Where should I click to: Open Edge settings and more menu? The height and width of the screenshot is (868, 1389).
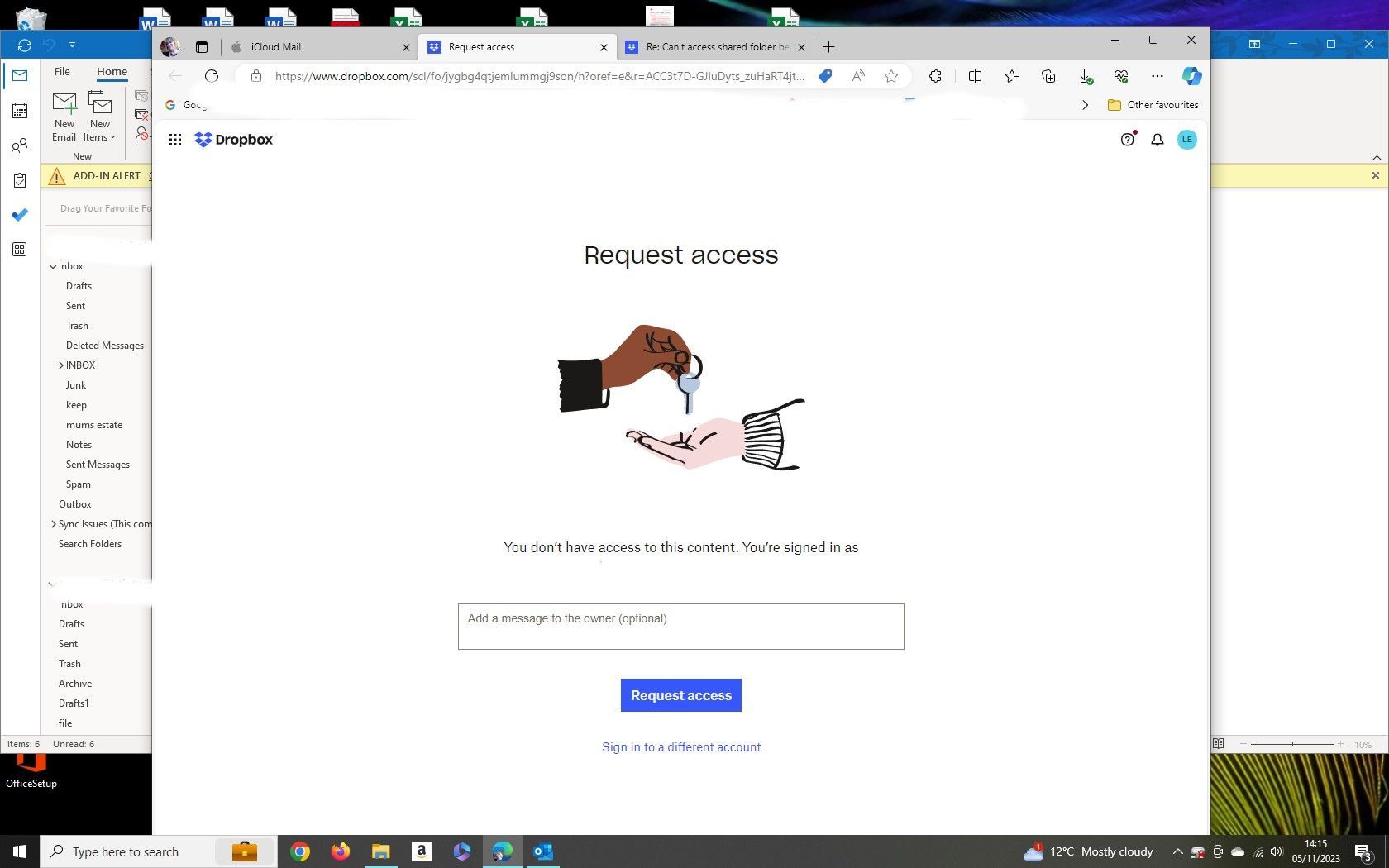coord(1157,76)
